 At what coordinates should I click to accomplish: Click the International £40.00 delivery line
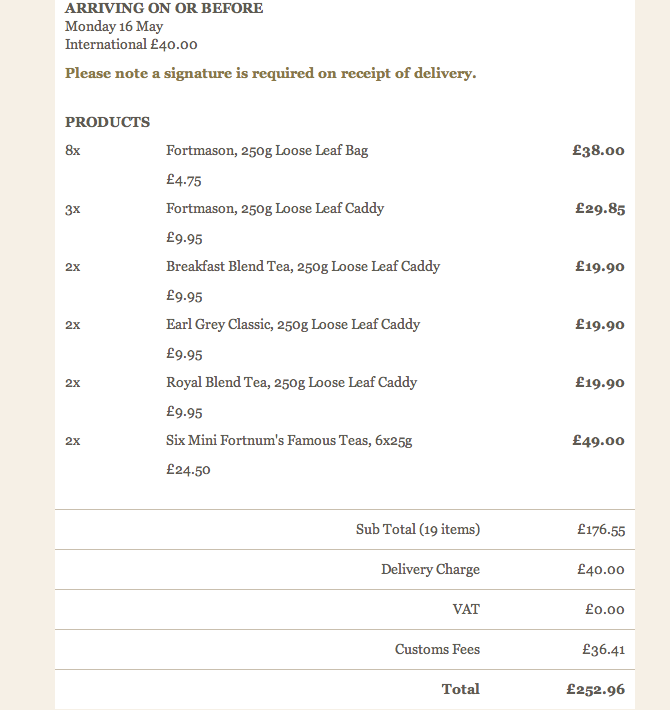[131, 44]
